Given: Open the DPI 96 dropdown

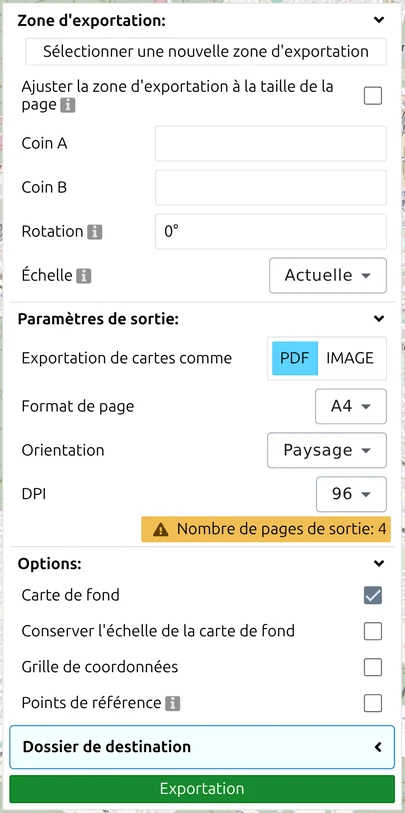Looking at the screenshot, I should (352, 494).
